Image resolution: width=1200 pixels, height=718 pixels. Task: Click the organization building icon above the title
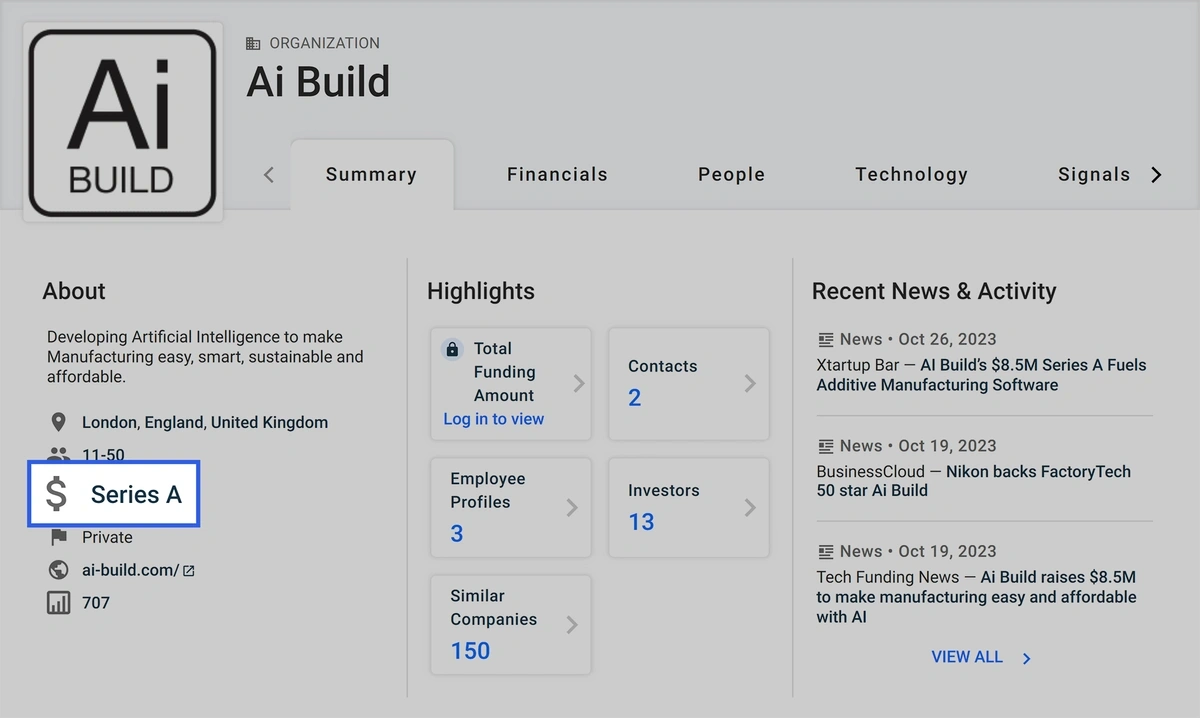tap(253, 43)
